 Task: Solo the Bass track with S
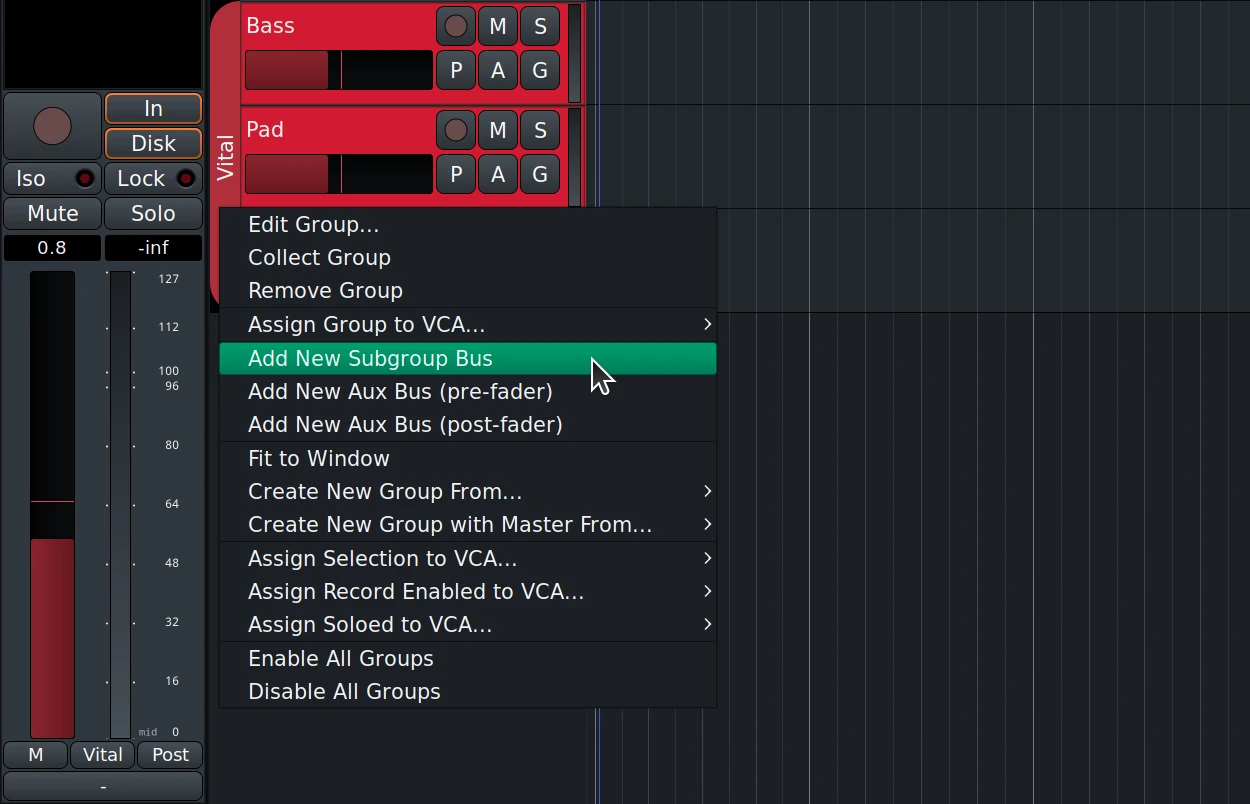pyautogui.click(x=540, y=26)
